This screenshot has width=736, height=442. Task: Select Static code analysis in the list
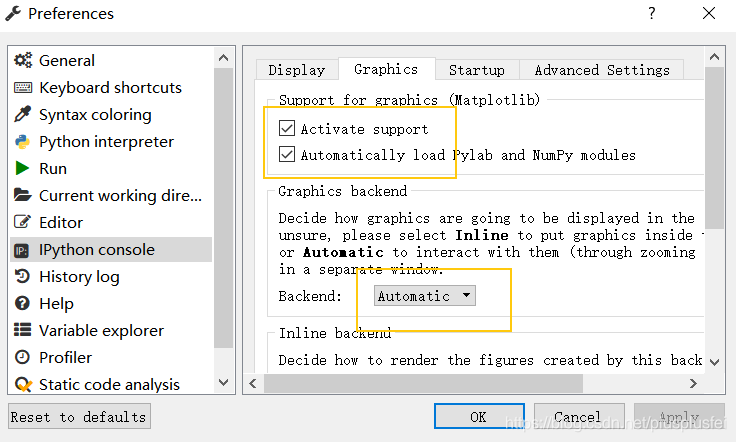111,384
